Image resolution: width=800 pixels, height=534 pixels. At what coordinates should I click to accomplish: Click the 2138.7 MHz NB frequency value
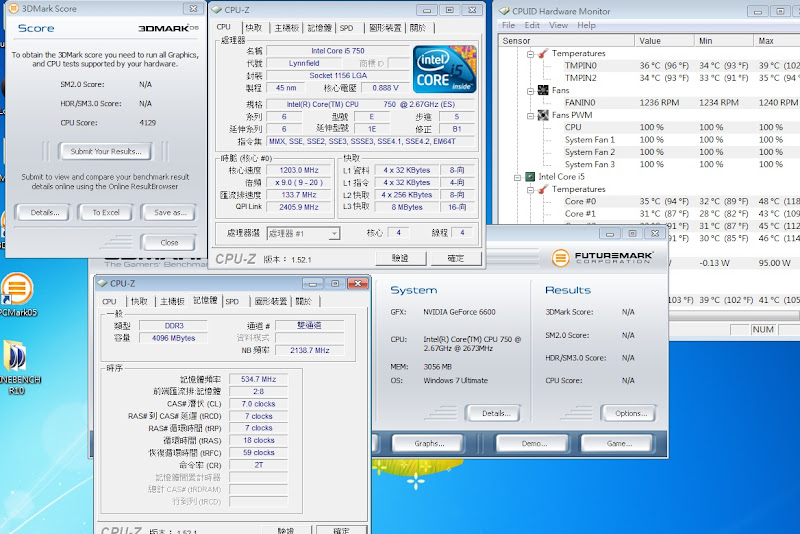click(x=310, y=350)
